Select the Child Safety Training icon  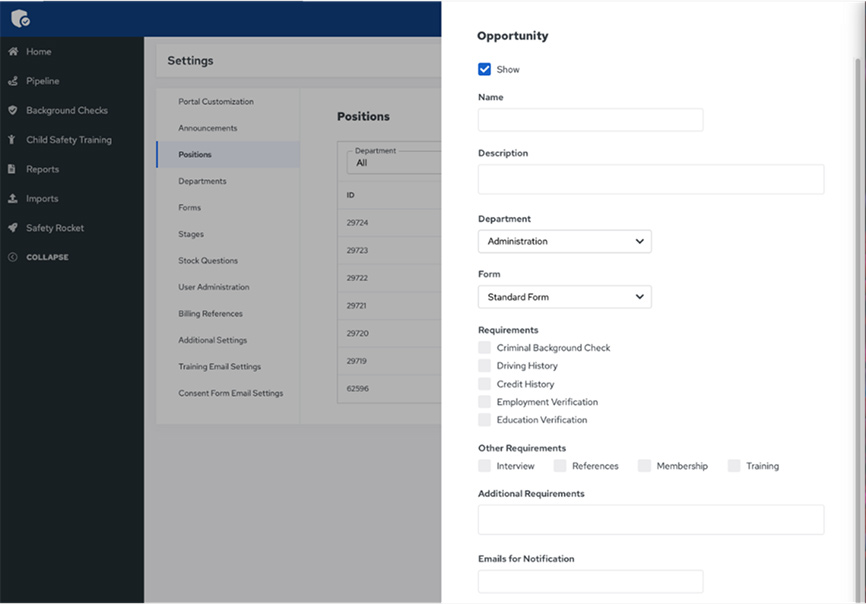13,140
